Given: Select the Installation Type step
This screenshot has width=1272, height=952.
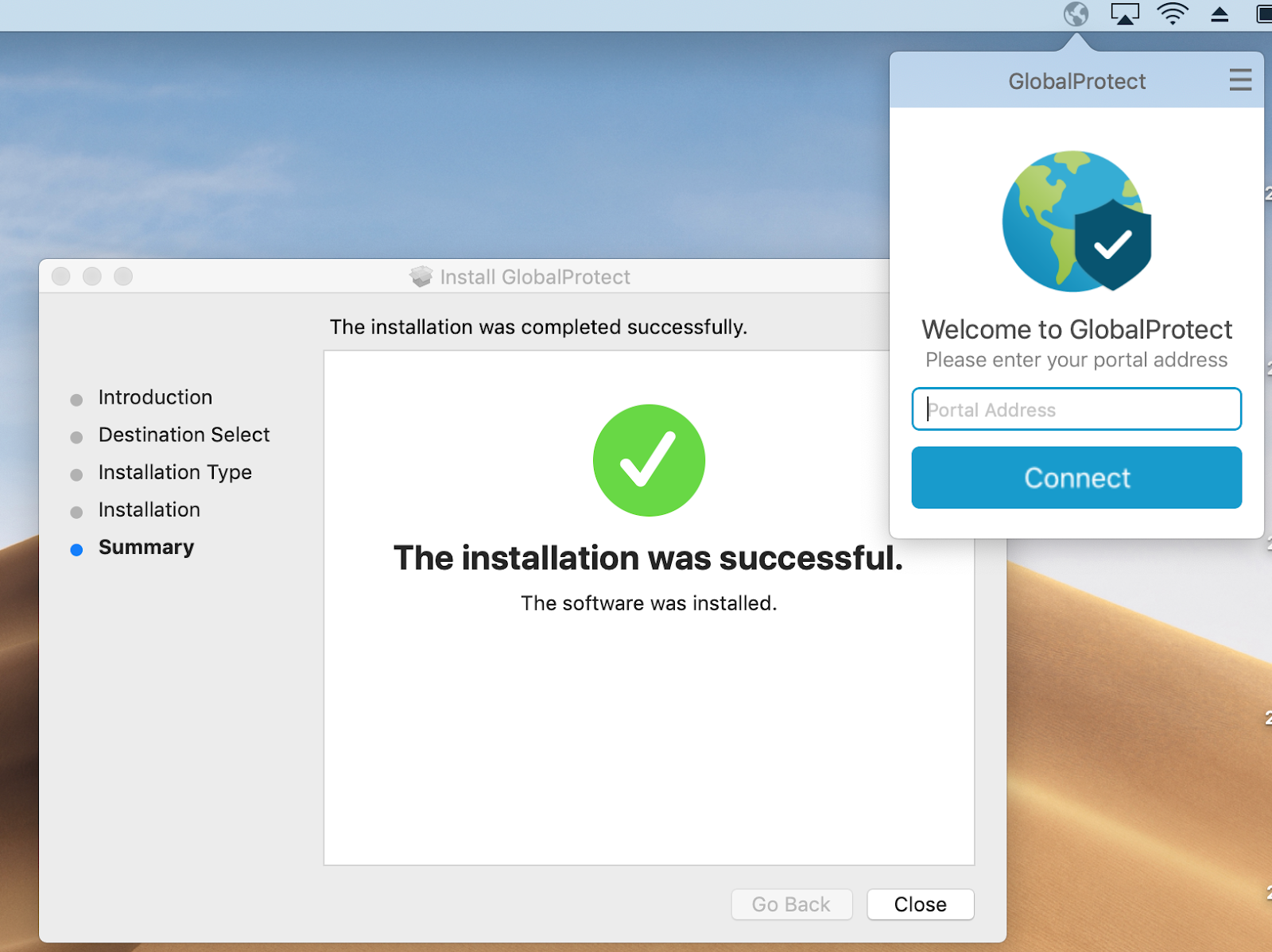Looking at the screenshot, I should (175, 473).
